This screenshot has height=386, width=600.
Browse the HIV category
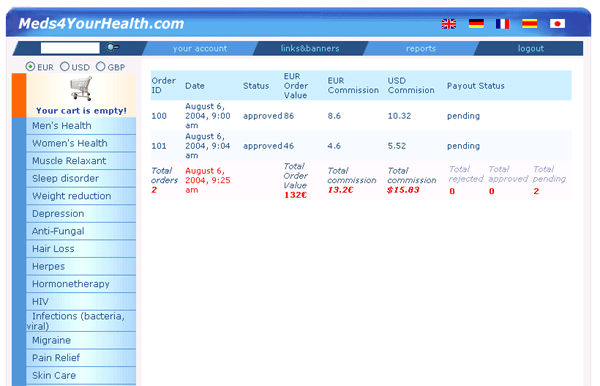(x=81, y=301)
